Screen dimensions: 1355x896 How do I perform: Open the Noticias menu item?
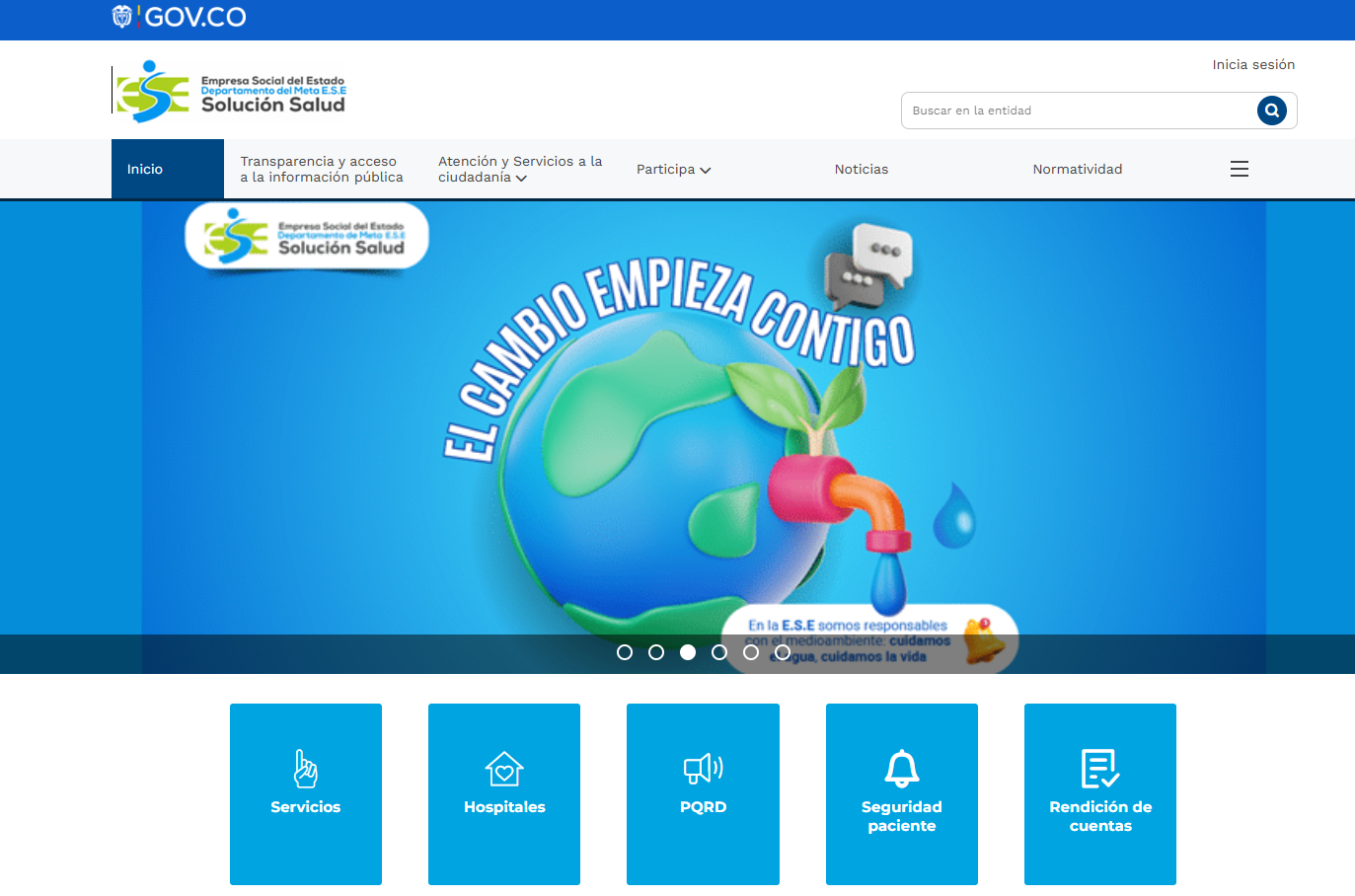tap(862, 169)
